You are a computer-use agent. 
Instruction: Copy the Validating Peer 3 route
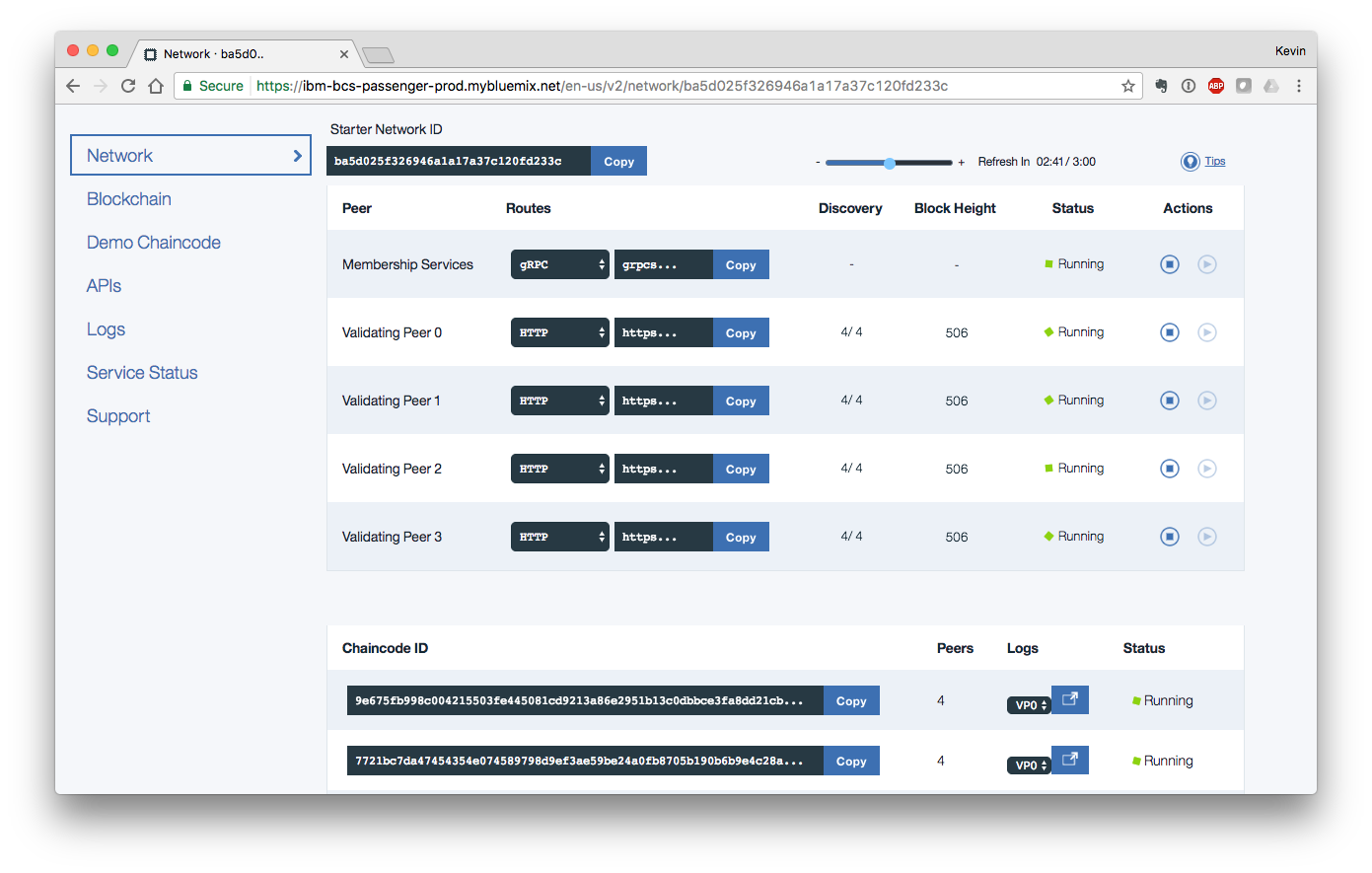tap(741, 537)
